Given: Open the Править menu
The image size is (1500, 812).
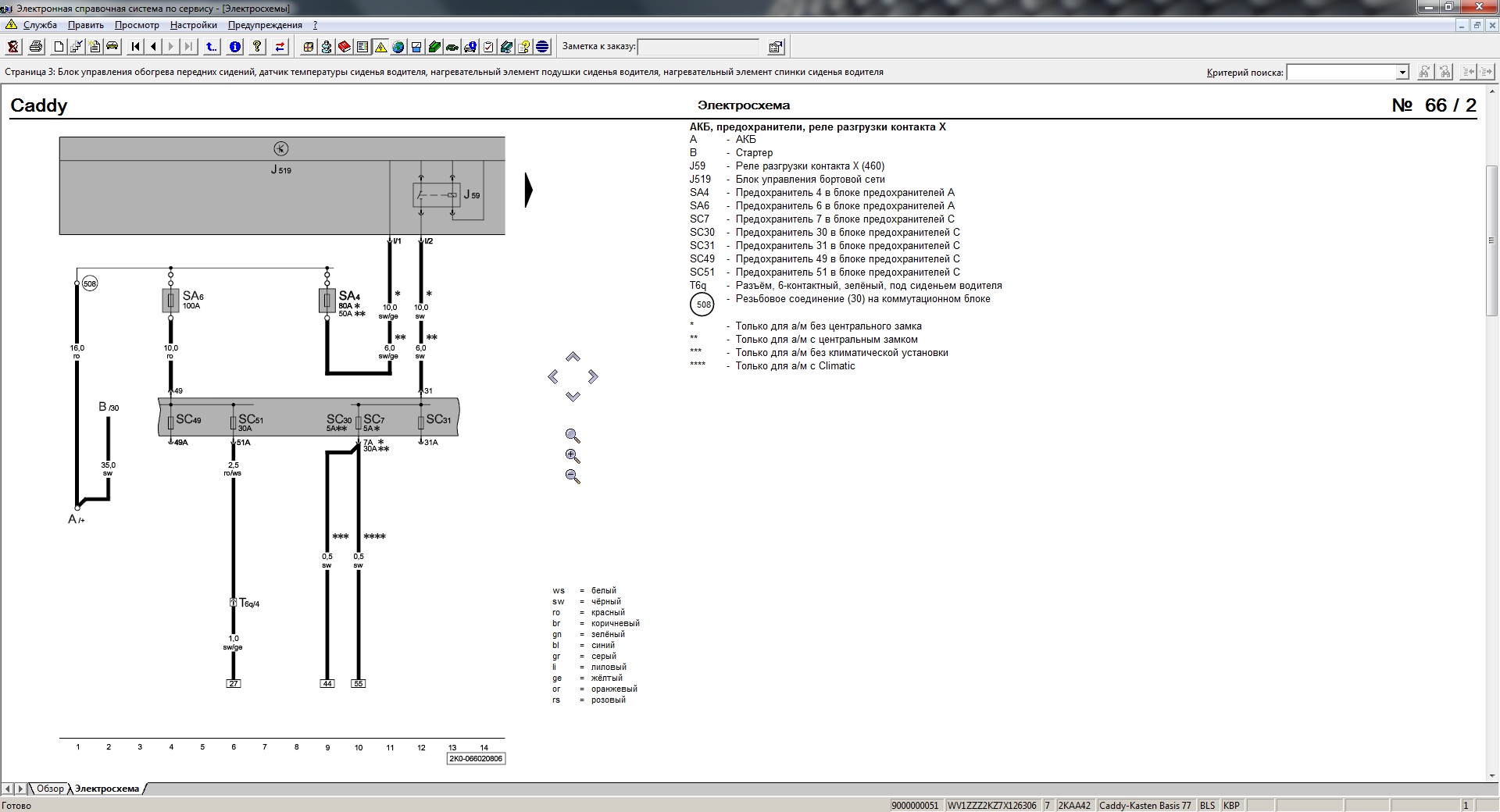Looking at the screenshot, I should (x=86, y=25).
